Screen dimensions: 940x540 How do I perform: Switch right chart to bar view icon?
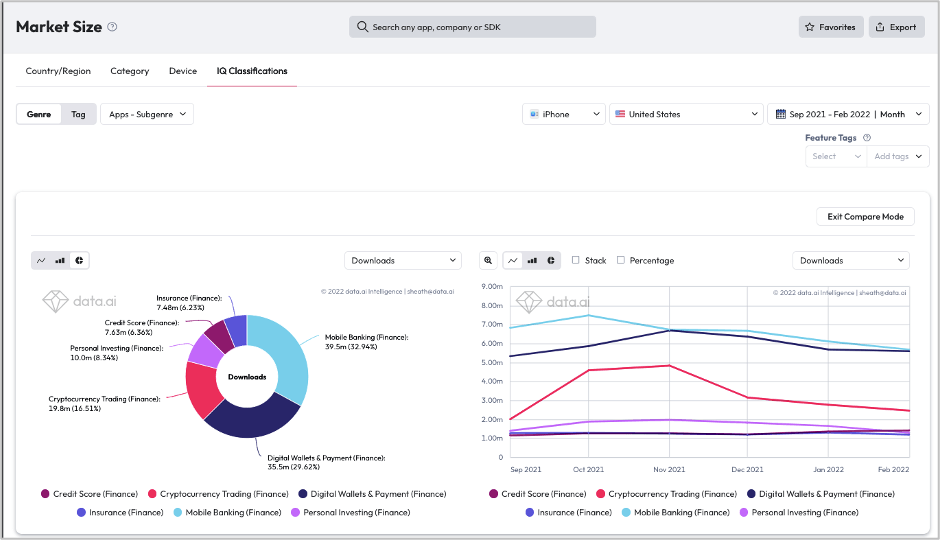(x=532, y=261)
